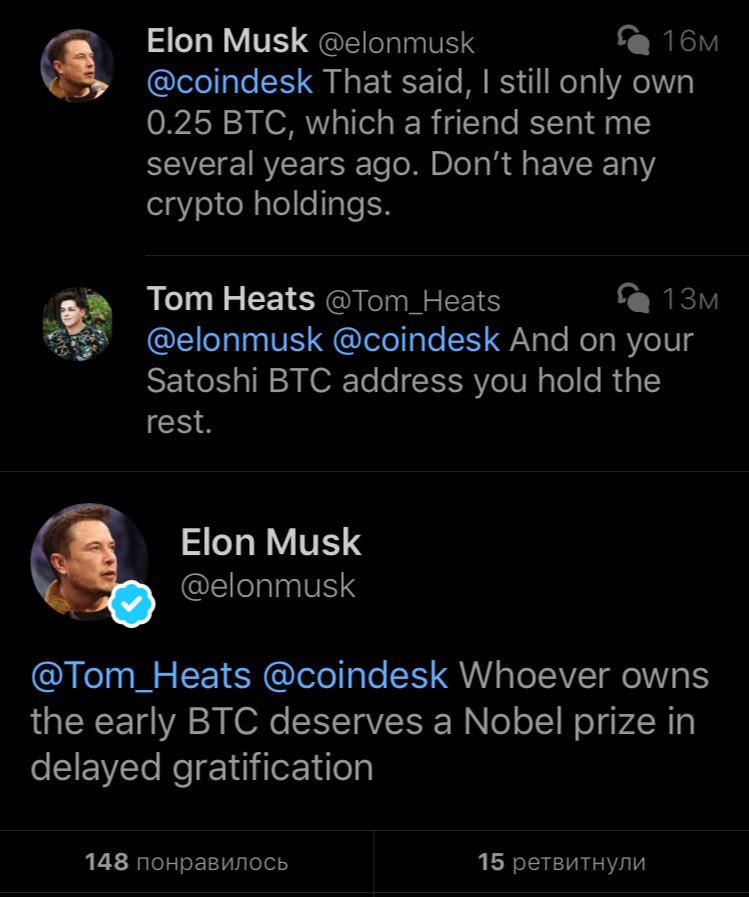The height and width of the screenshot is (897, 749).
Task: Open conversation icon on Elon's 16m tweet
Action: (633, 40)
